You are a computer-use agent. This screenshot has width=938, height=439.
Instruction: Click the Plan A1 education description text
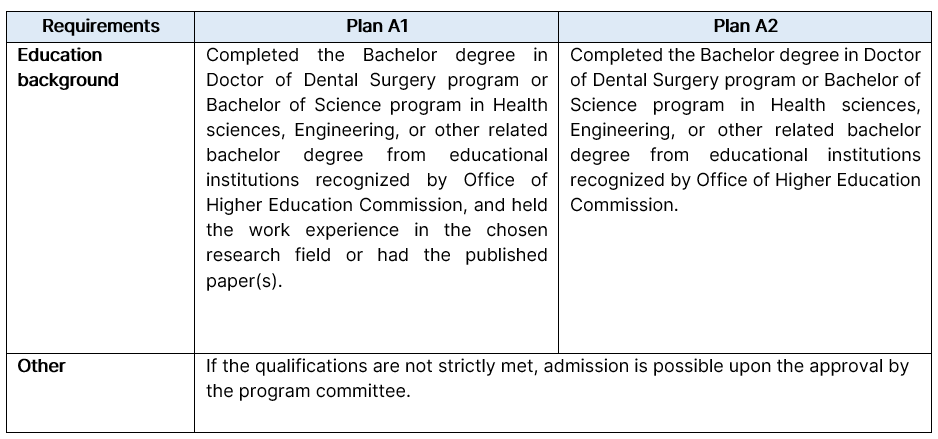click(376, 167)
